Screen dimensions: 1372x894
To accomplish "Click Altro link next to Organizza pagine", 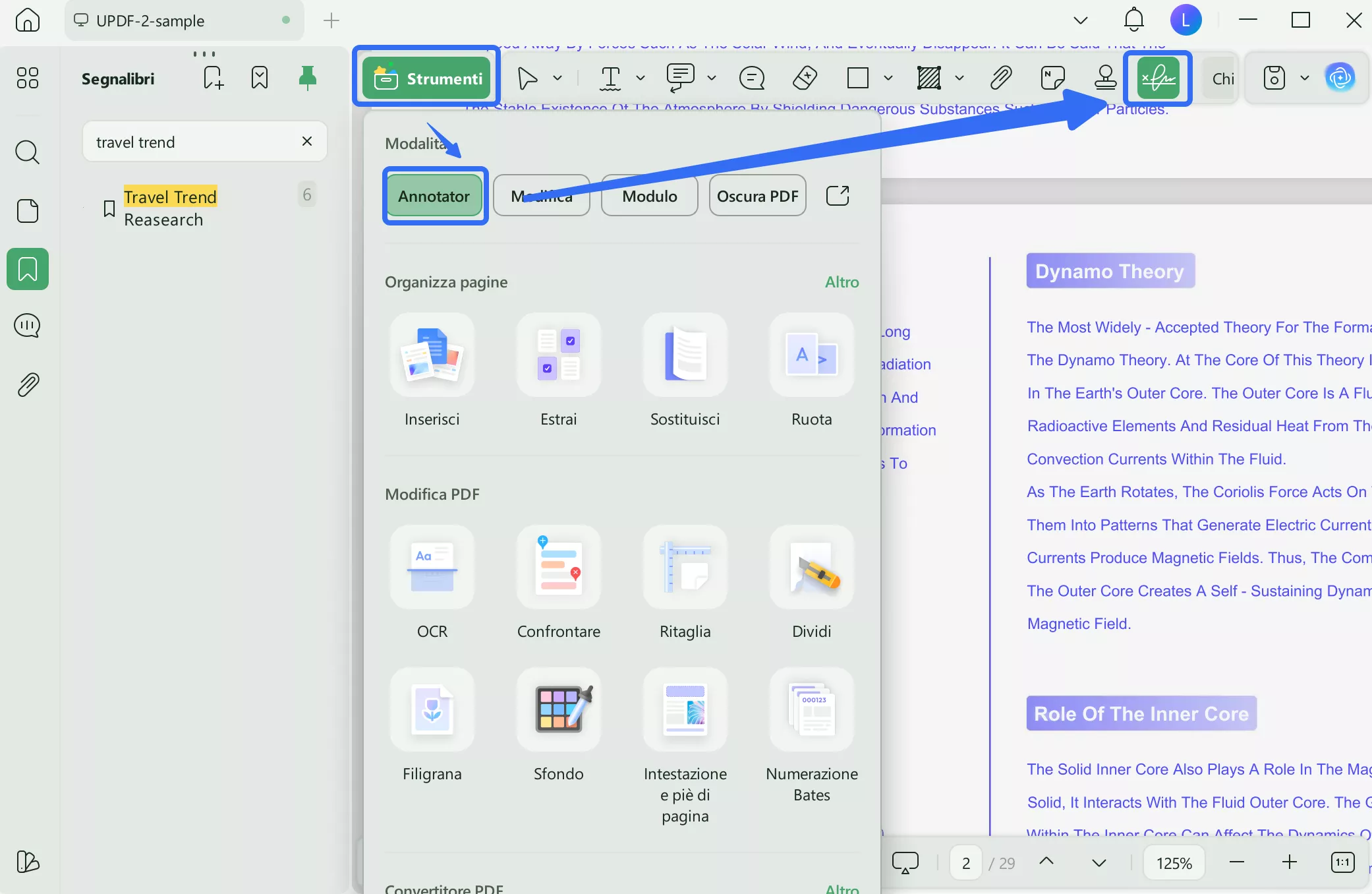I will (842, 282).
